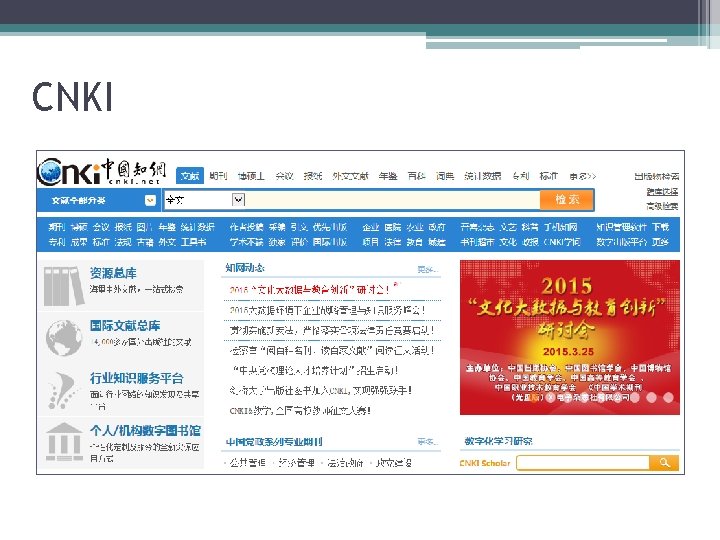Open the 全文 search field dropdown
Screen dimensions: 720x540
(x=238, y=200)
